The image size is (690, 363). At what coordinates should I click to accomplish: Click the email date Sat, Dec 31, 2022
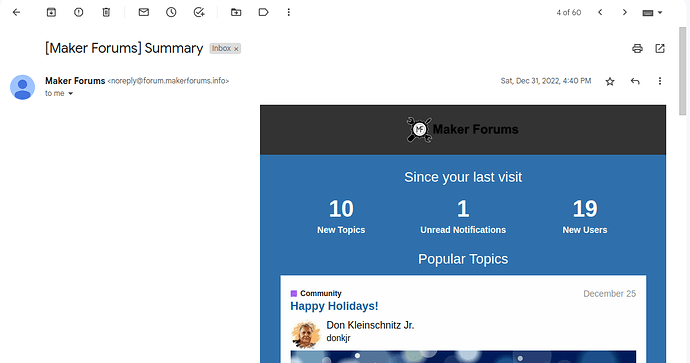click(x=546, y=81)
